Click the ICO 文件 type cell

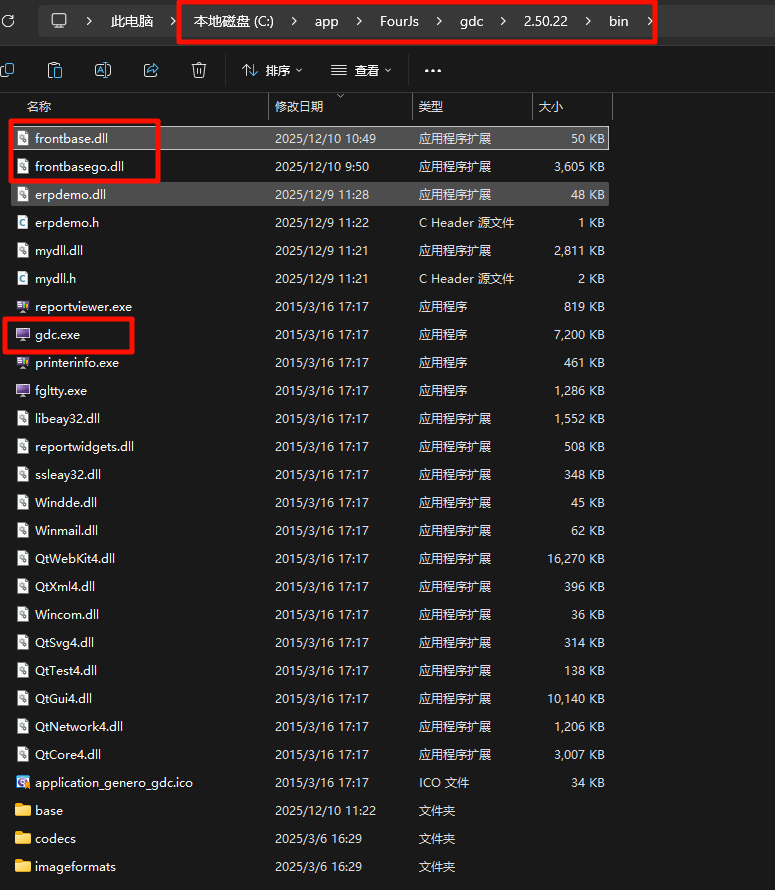point(444,782)
